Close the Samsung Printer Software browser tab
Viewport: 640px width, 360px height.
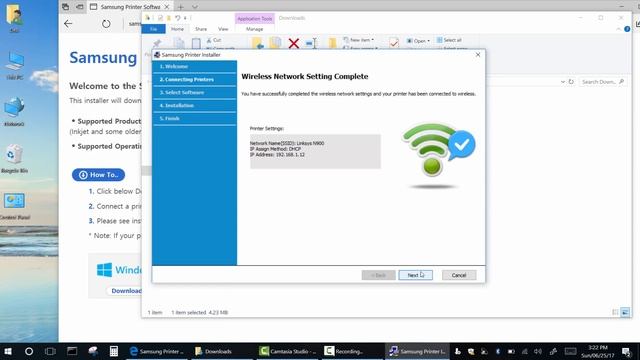click(167, 7)
